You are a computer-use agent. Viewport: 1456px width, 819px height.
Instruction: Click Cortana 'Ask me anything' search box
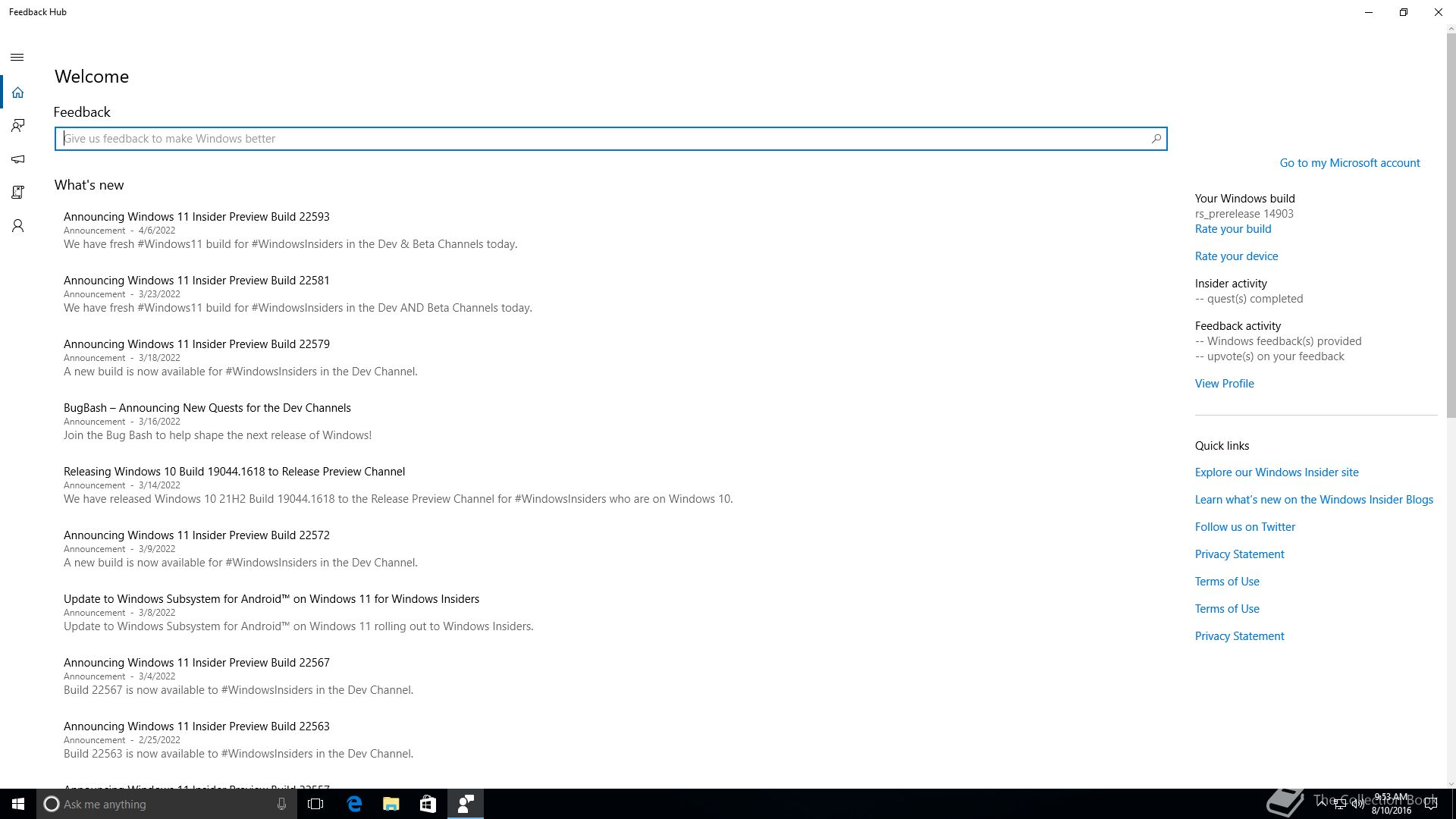[166, 804]
